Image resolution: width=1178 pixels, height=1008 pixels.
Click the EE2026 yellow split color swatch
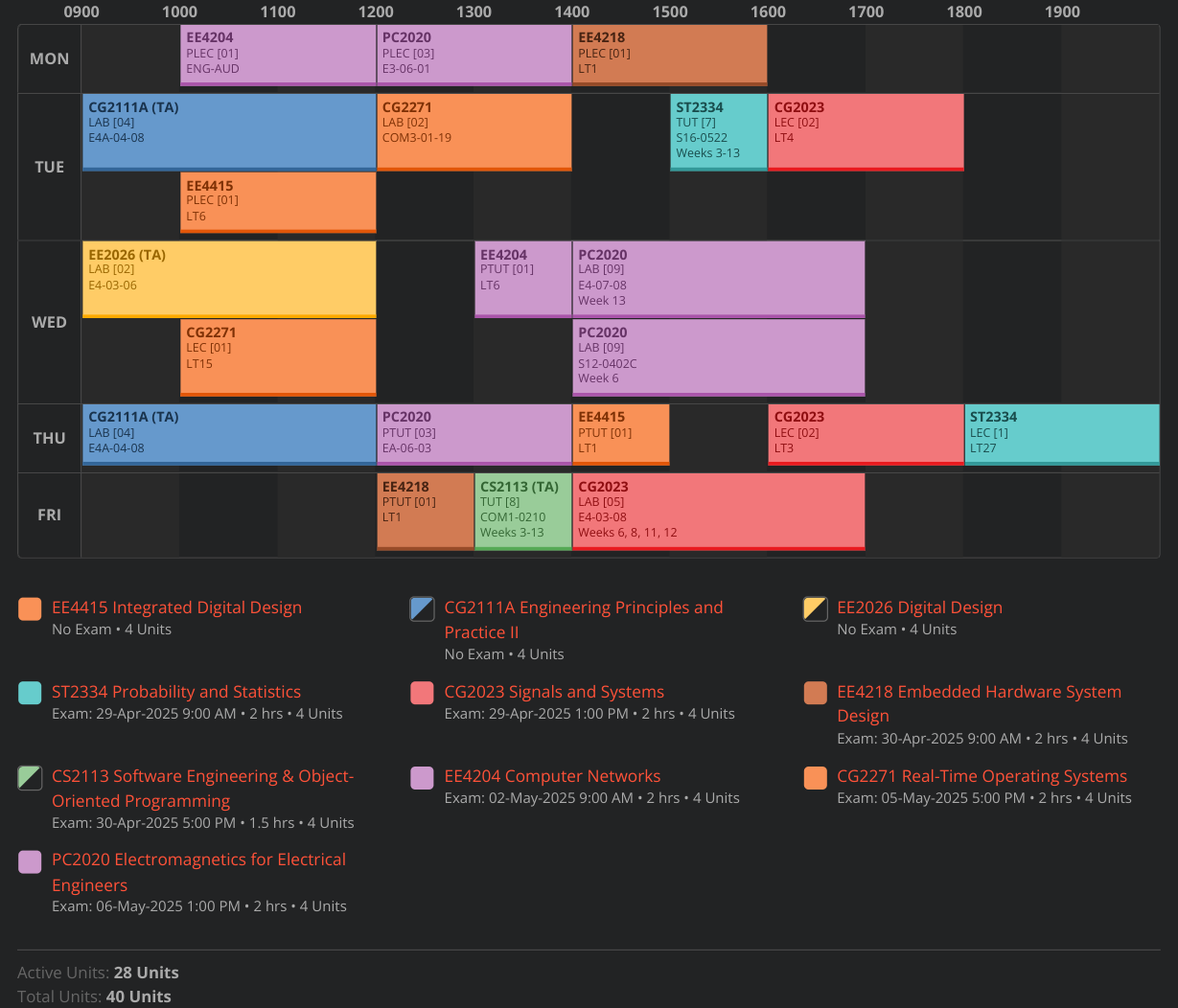[x=815, y=609]
